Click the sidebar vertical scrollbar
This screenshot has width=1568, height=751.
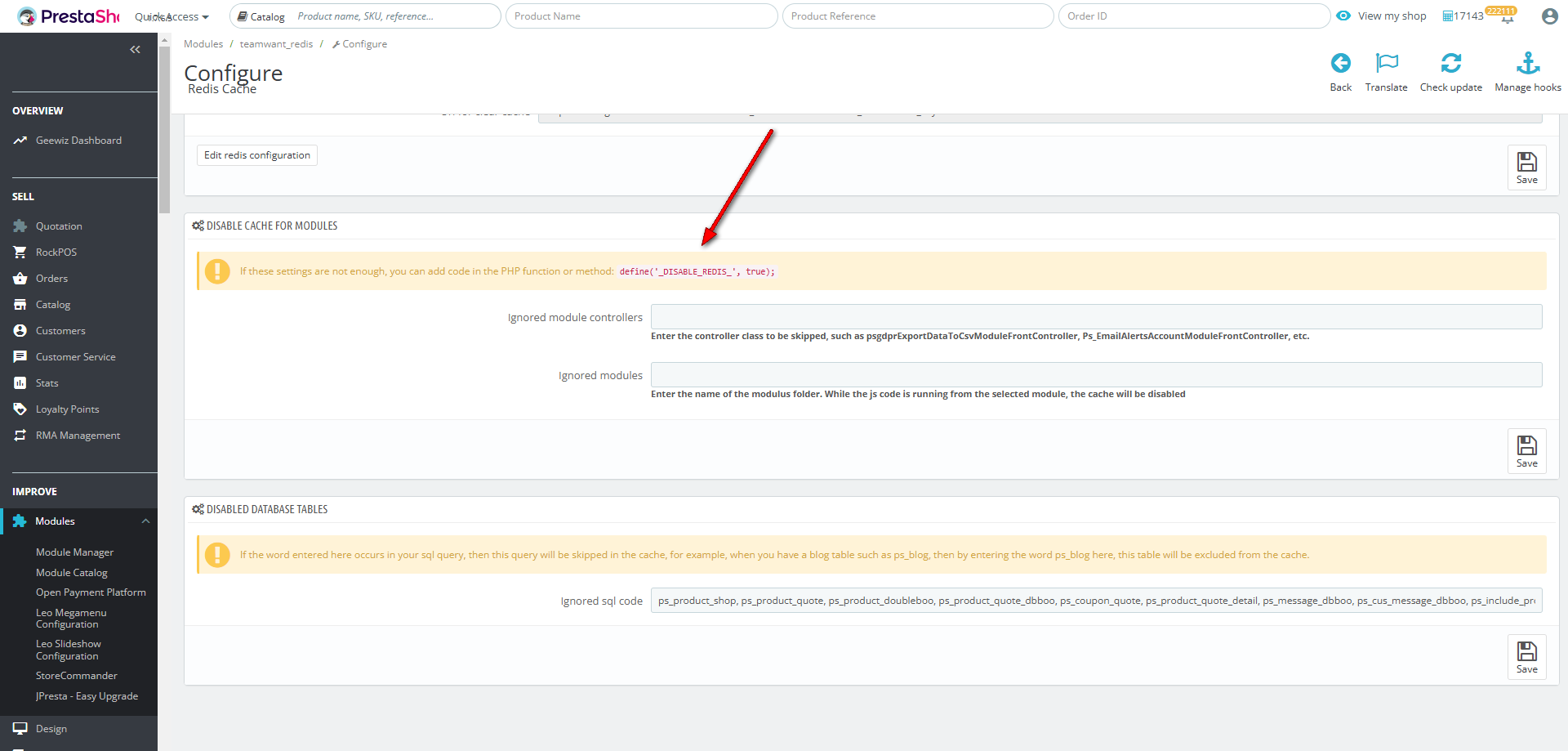164,131
